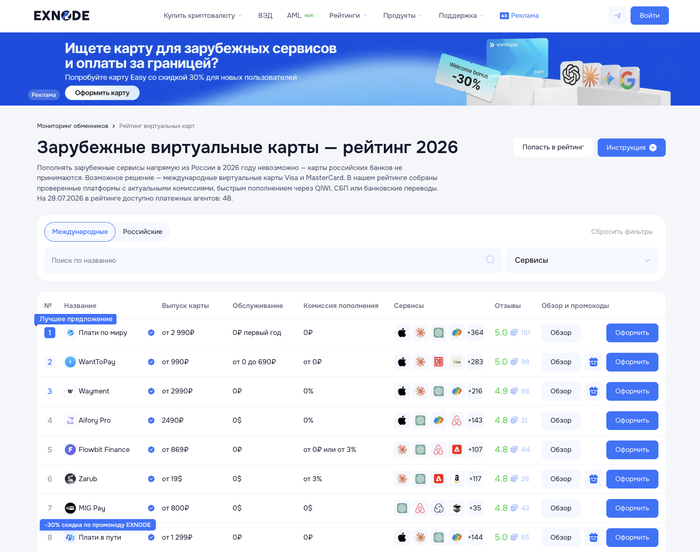The height and width of the screenshot is (552, 700).
Task: Click the gift promo icon for Zarub
Action: pyautogui.click(x=593, y=479)
